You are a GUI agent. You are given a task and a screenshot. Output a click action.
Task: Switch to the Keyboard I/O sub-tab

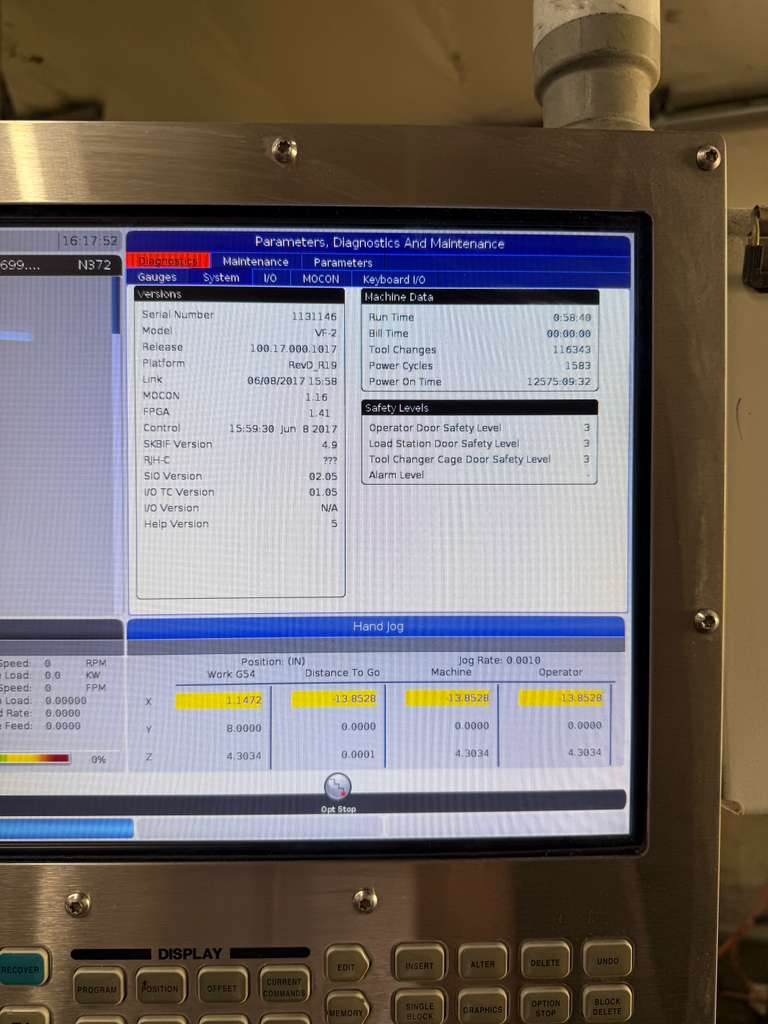pyautogui.click(x=394, y=280)
